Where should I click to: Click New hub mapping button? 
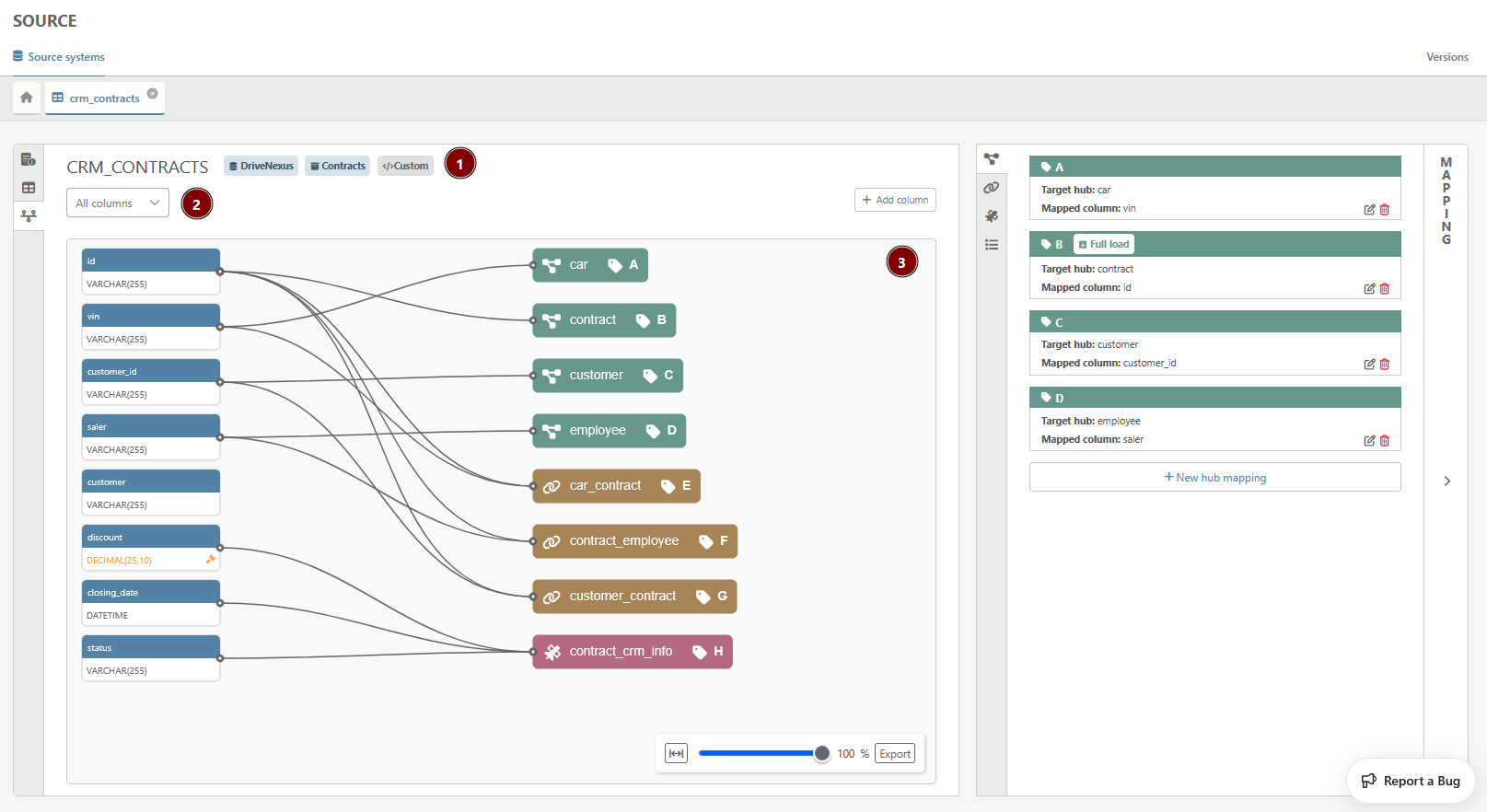pos(1214,478)
